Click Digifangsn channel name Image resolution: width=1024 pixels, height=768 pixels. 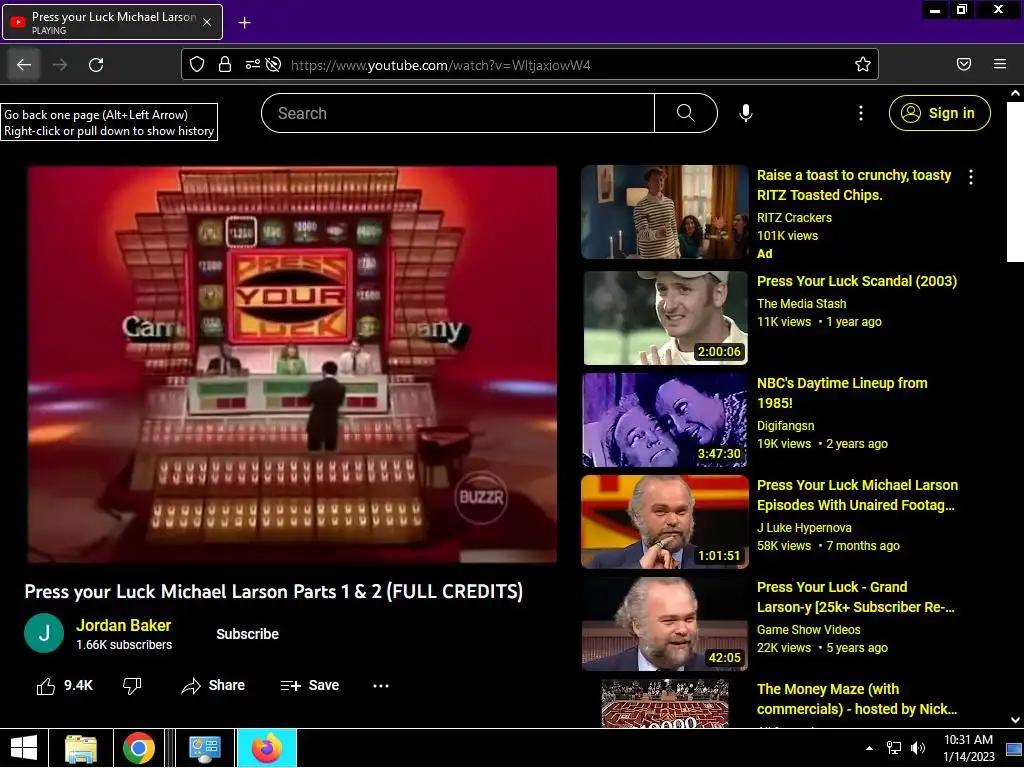click(785, 426)
